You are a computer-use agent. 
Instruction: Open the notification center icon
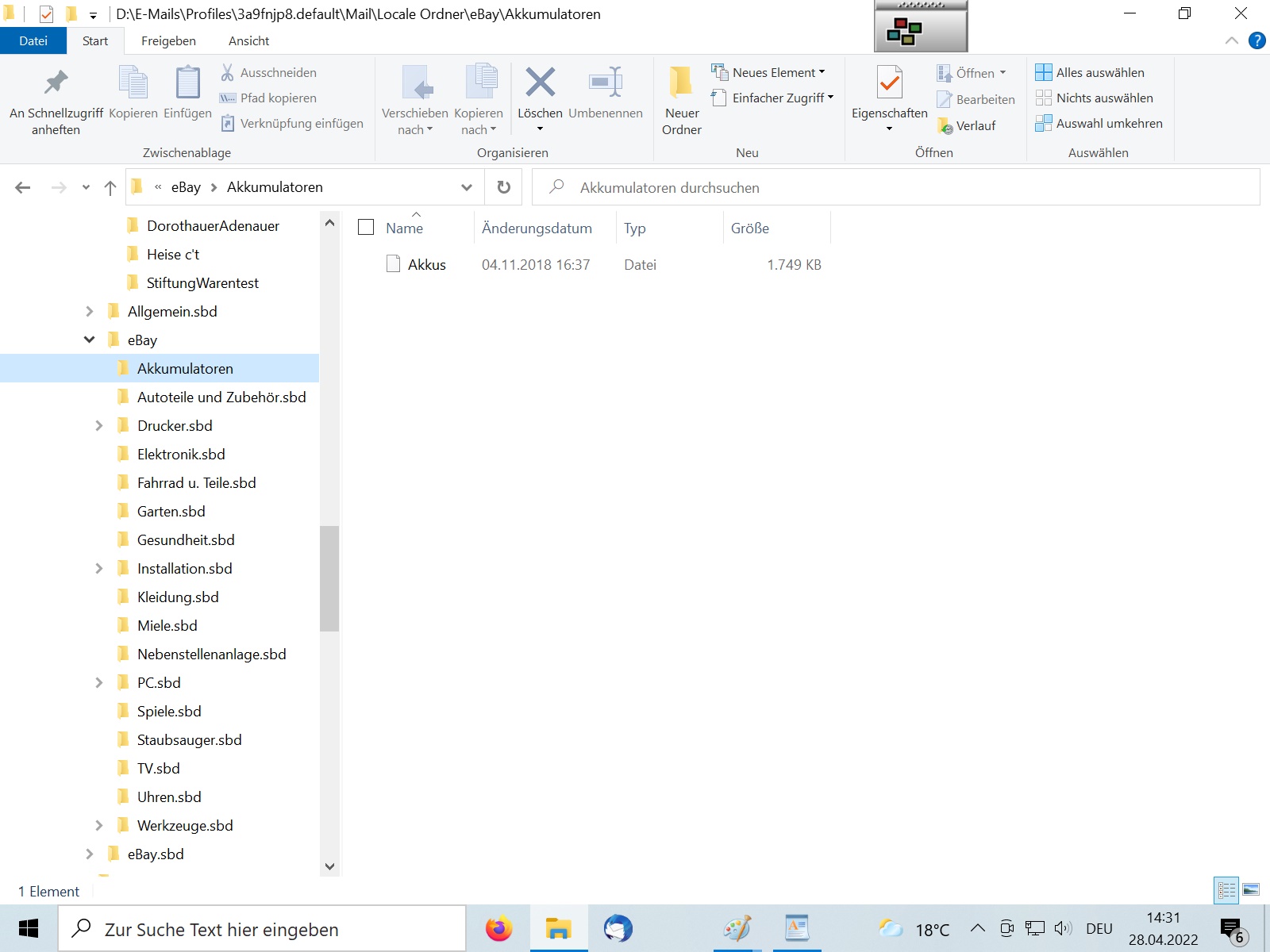point(1233,930)
